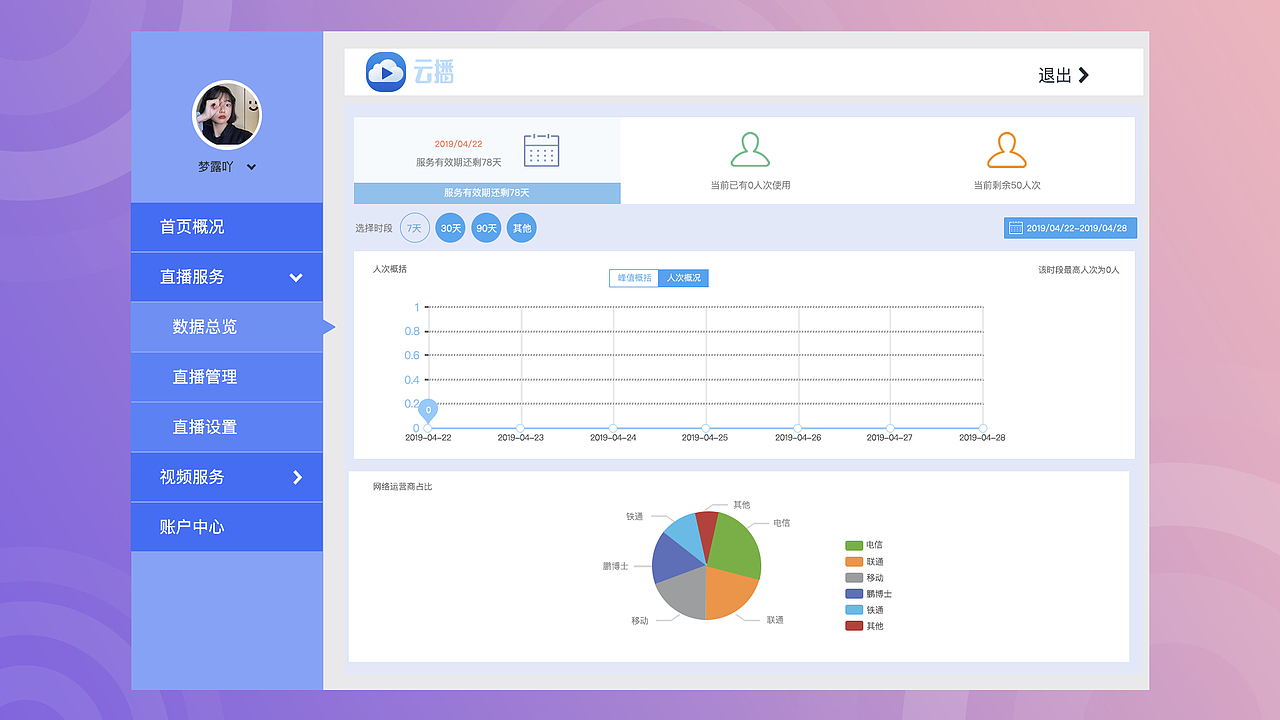Click the orange user icon for remaining quota
This screenshot has width=1280, height=720.
coord(1007,150)
